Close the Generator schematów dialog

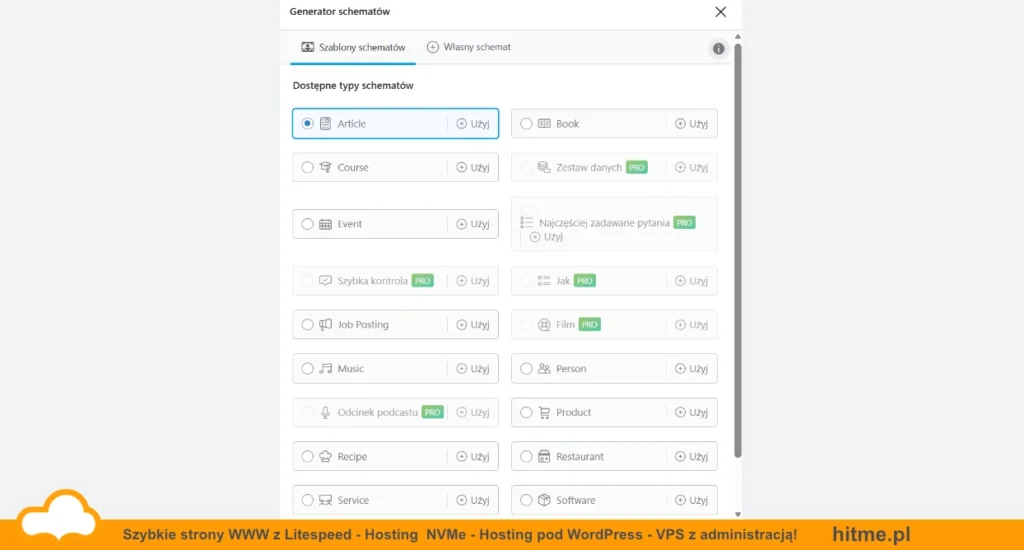click(720, 12)
